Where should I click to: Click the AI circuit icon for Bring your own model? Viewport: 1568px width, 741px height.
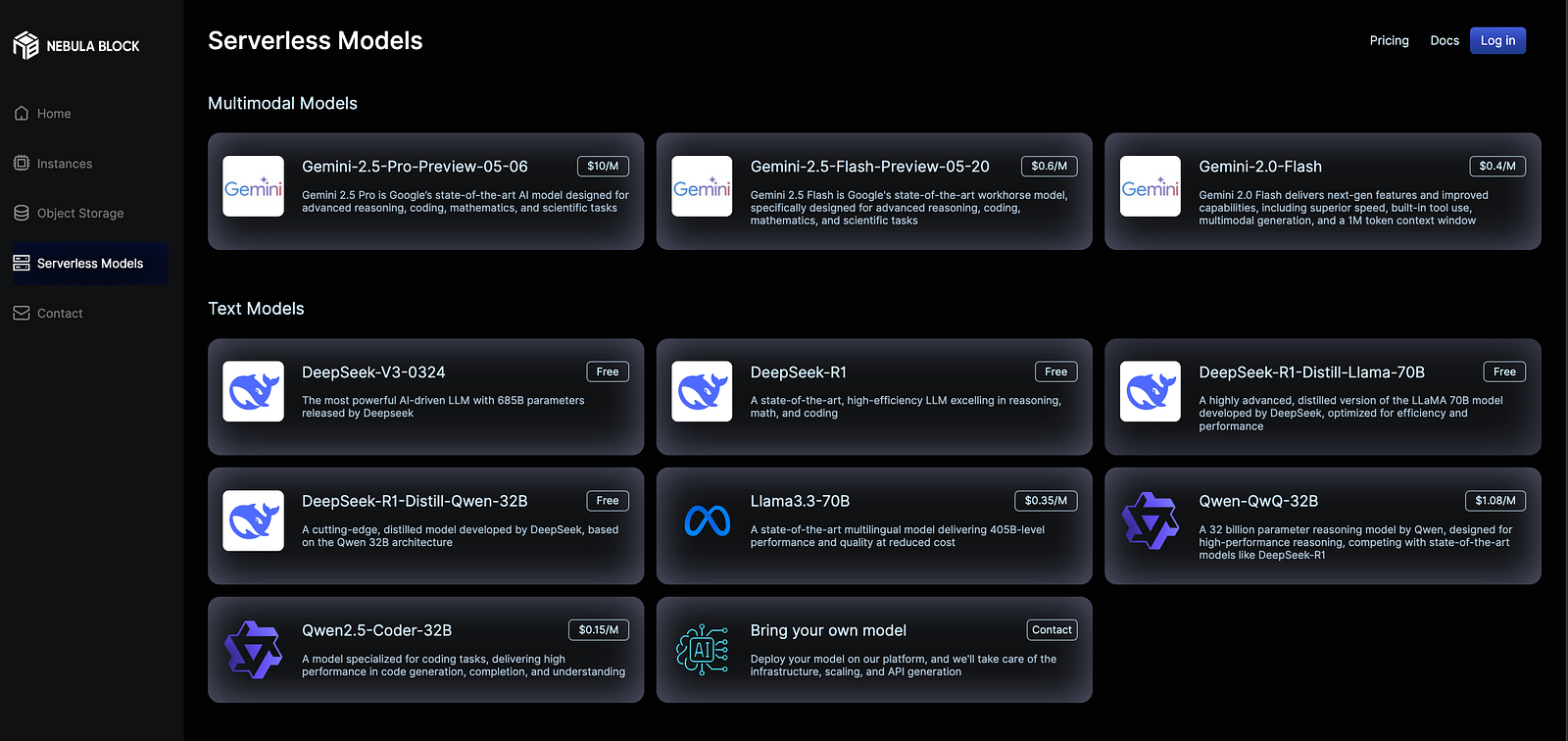click(x=702, y=650)
